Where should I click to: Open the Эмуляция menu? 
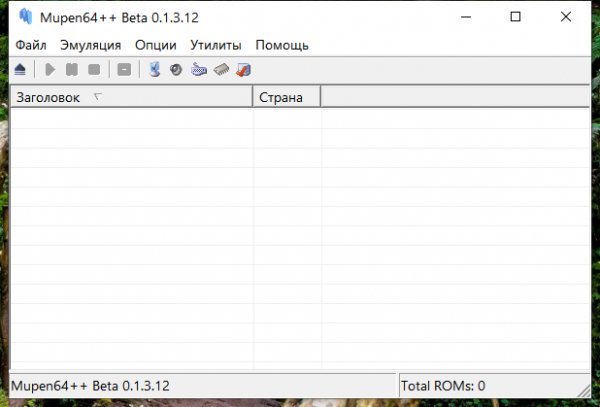[x=90, y=45]
